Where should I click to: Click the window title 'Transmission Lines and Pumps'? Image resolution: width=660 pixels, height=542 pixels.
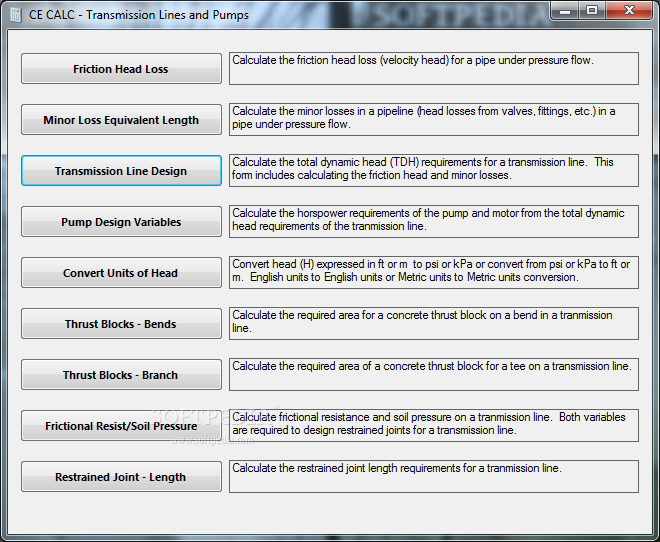pos(168,15)
